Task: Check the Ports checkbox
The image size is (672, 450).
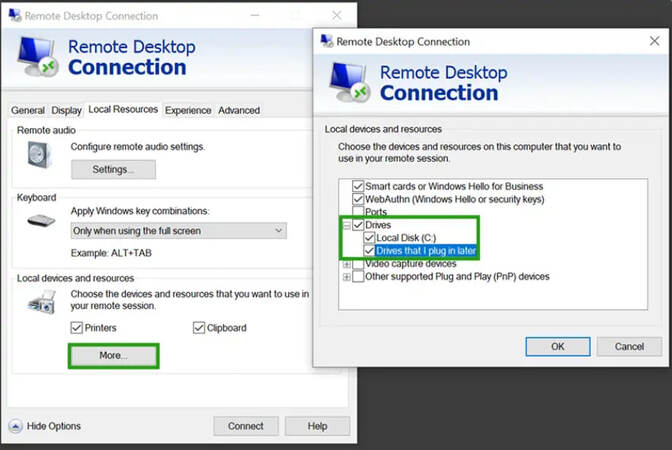Action: coord(358,211)
